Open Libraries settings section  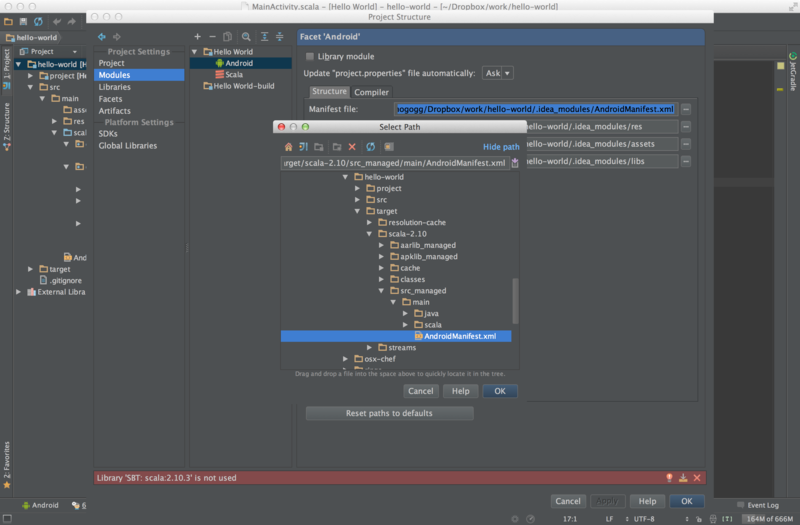(114, 87)
